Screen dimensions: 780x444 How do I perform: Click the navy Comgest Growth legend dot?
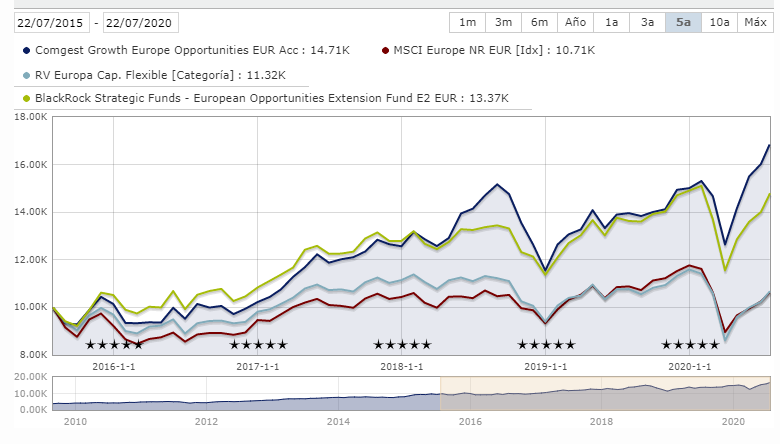26,48
